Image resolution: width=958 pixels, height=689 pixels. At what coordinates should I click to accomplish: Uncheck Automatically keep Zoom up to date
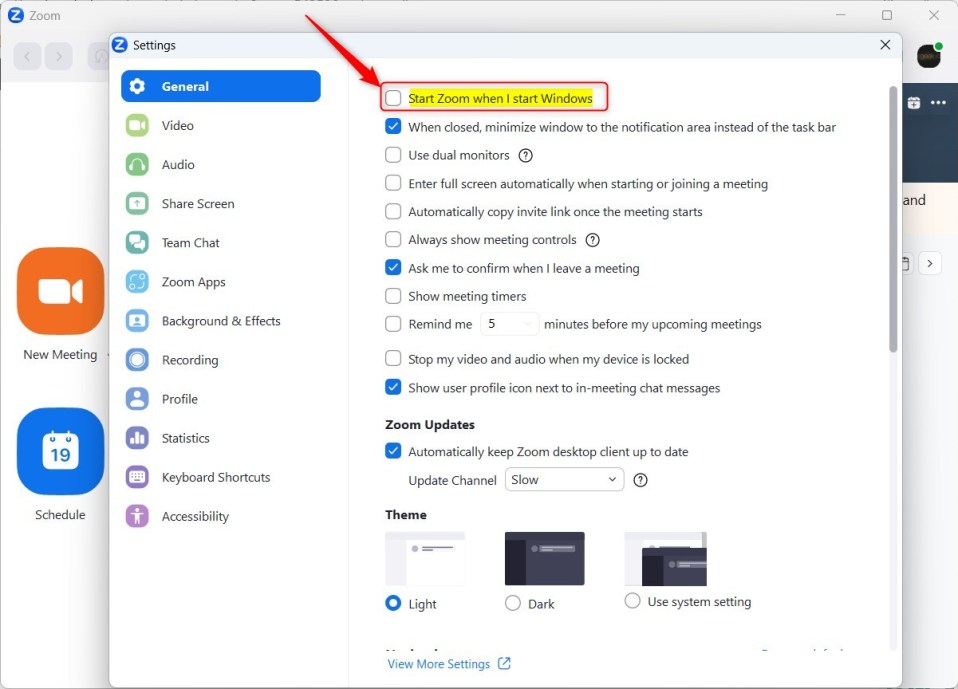[x=393, y=451]
